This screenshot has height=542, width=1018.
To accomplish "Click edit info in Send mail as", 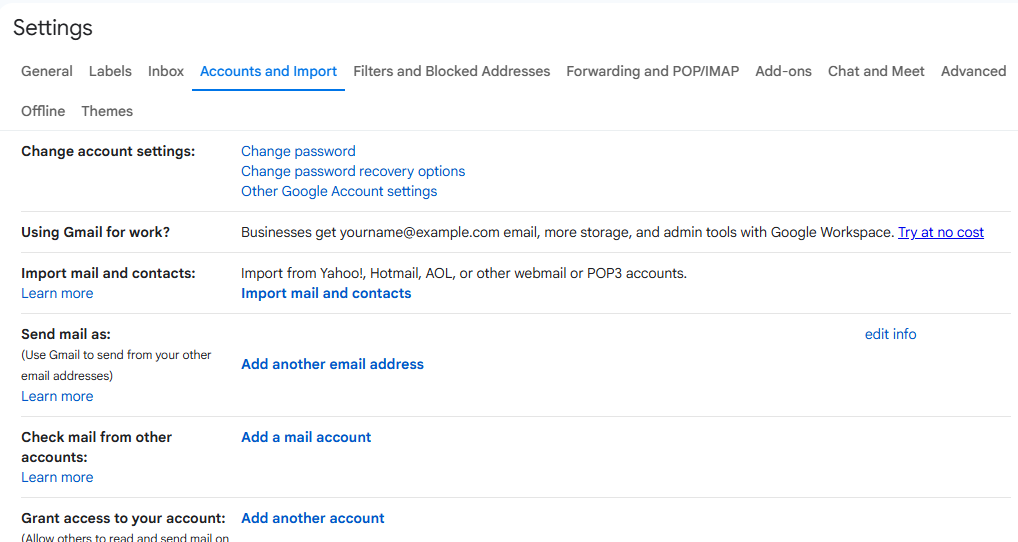I will 890,334.
